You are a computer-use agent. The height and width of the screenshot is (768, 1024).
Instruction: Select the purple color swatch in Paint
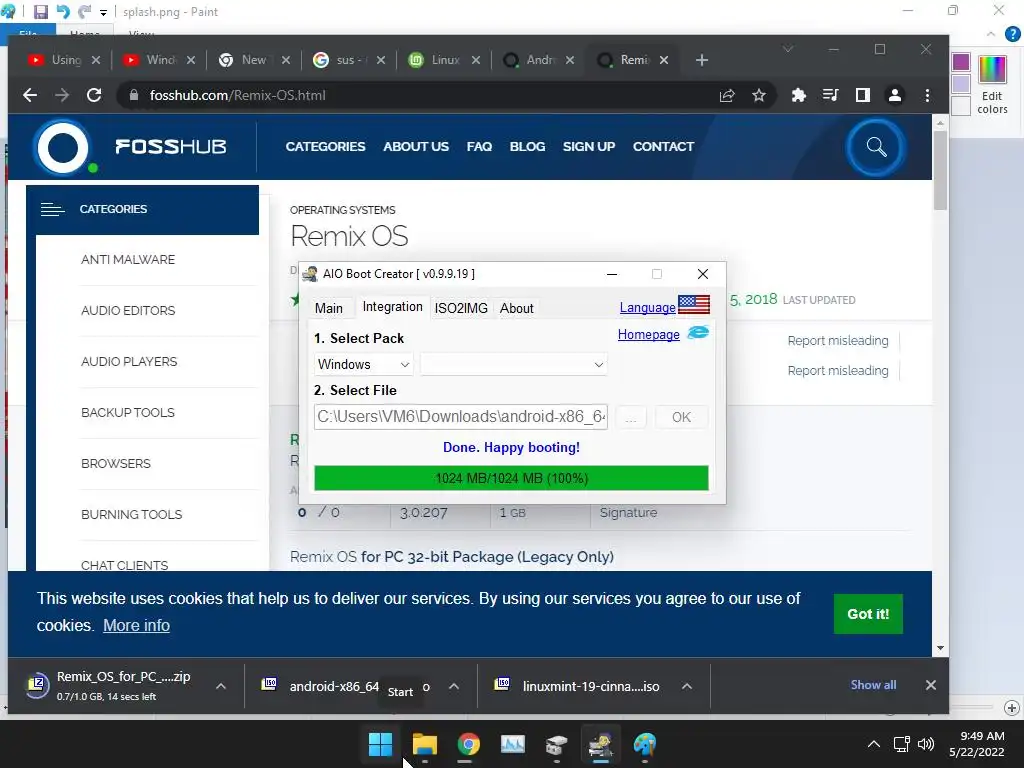[x=961, y=62]
